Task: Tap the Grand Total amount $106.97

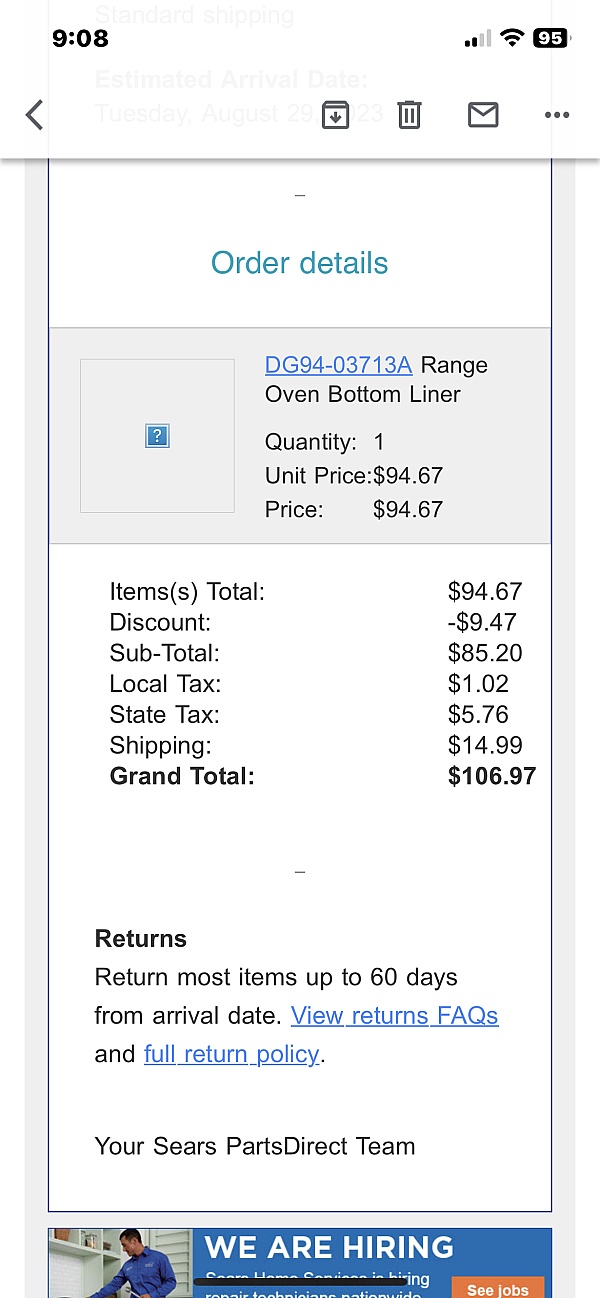Action: pos(492,775)
